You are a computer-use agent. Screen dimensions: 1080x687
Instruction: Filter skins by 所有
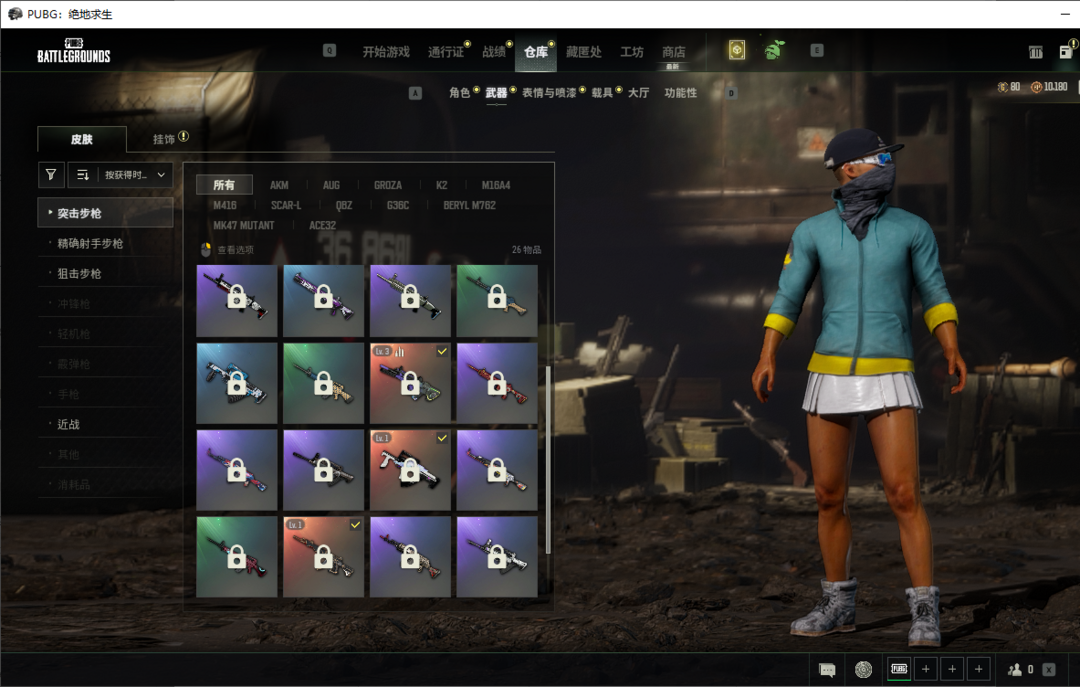(224, 185)
